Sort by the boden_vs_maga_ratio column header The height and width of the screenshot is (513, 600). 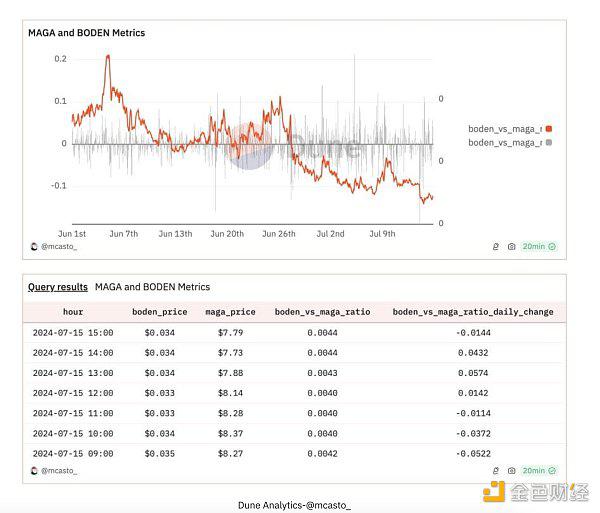click(322, 312)
